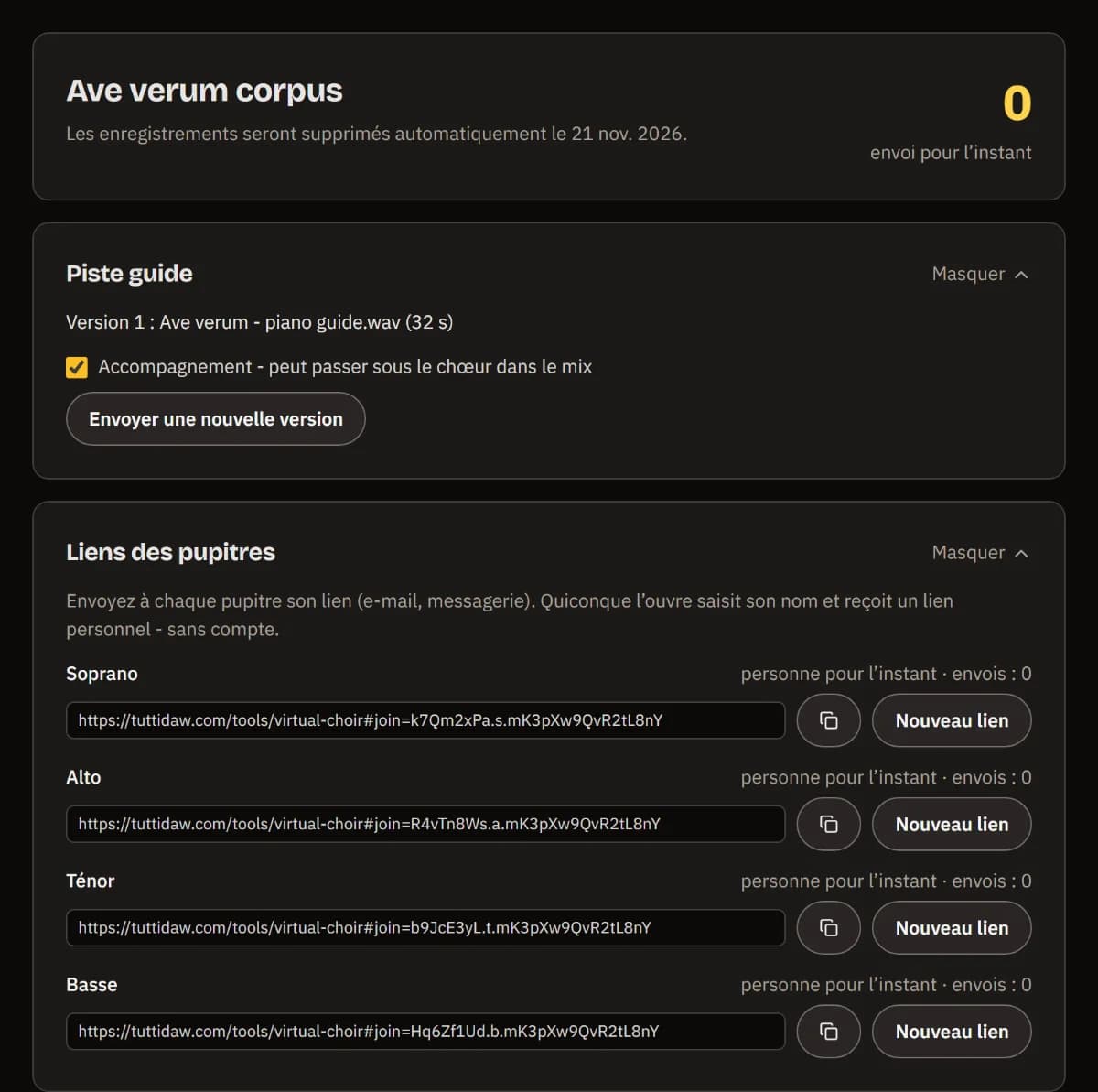Click Soprano's 'personne pour l'instant · envois : 0' status

pos(886,674)
